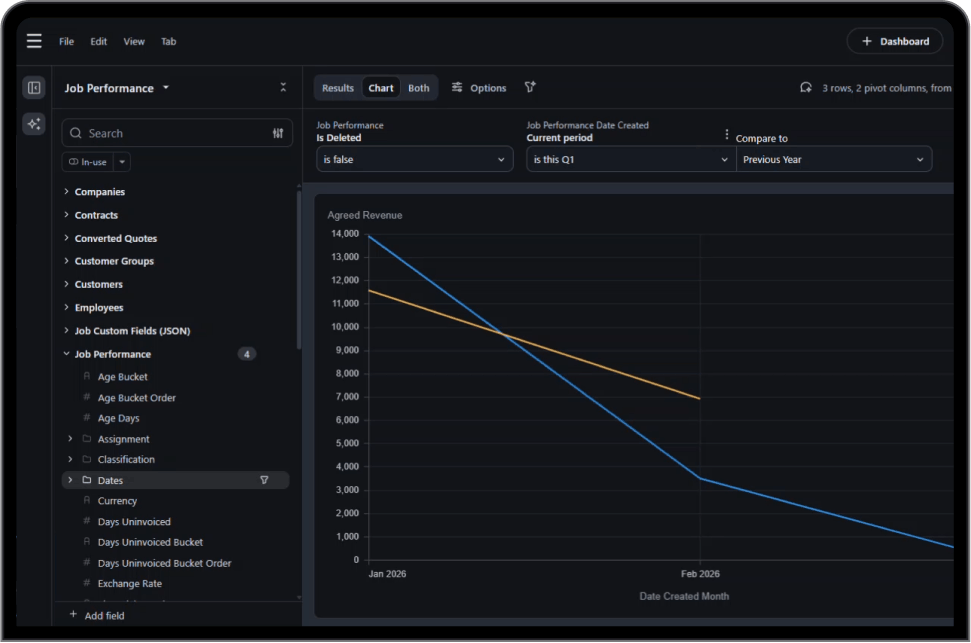The height and width of the screenshot is (643, 971).
Task: Expand Job Custom Fields (JSON) group
Action: coord(66,330)
